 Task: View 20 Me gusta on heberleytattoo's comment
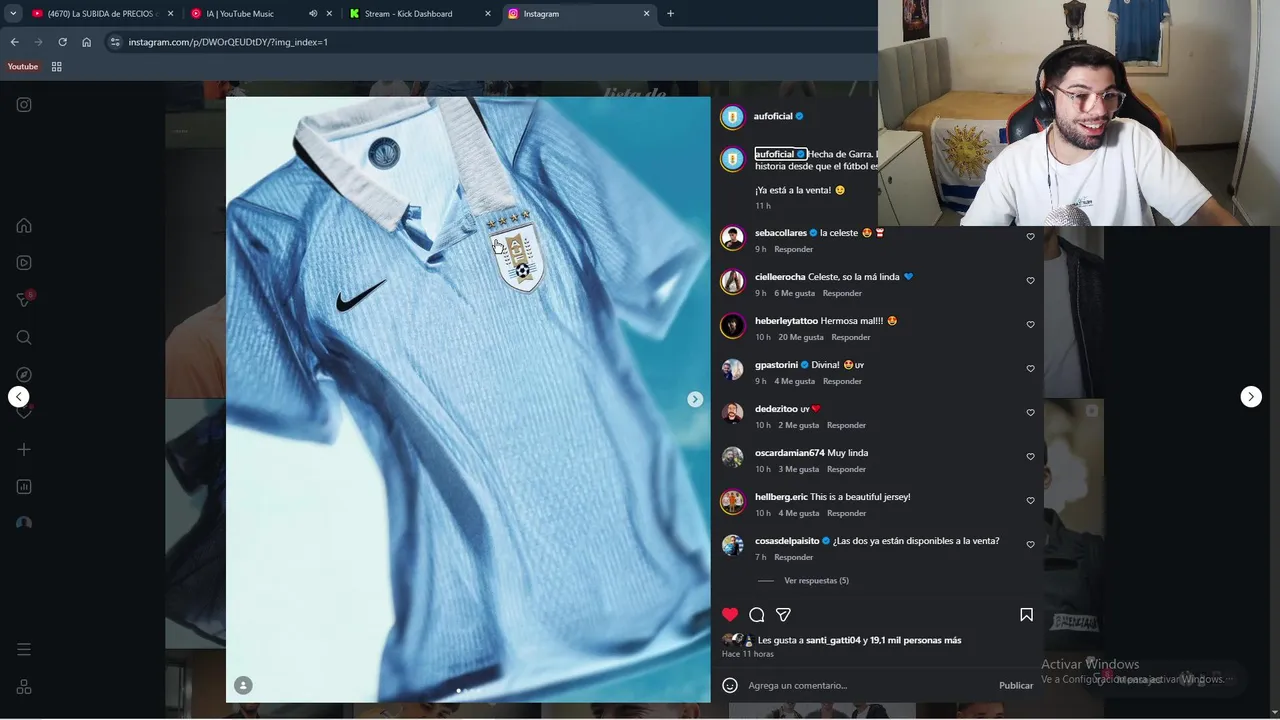tap(801, 337)
